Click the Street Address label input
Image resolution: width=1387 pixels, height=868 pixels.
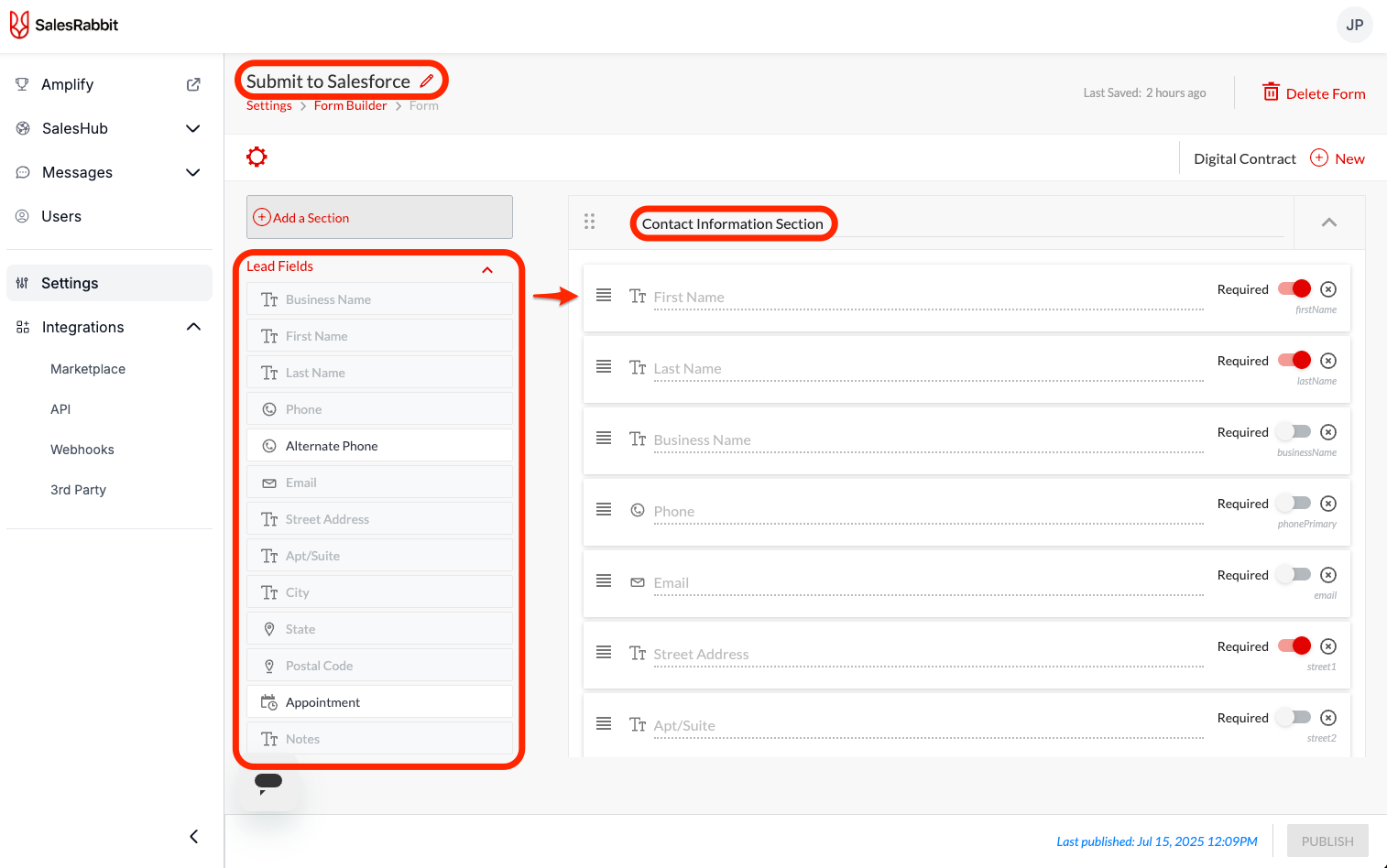[x=928, y=655]
